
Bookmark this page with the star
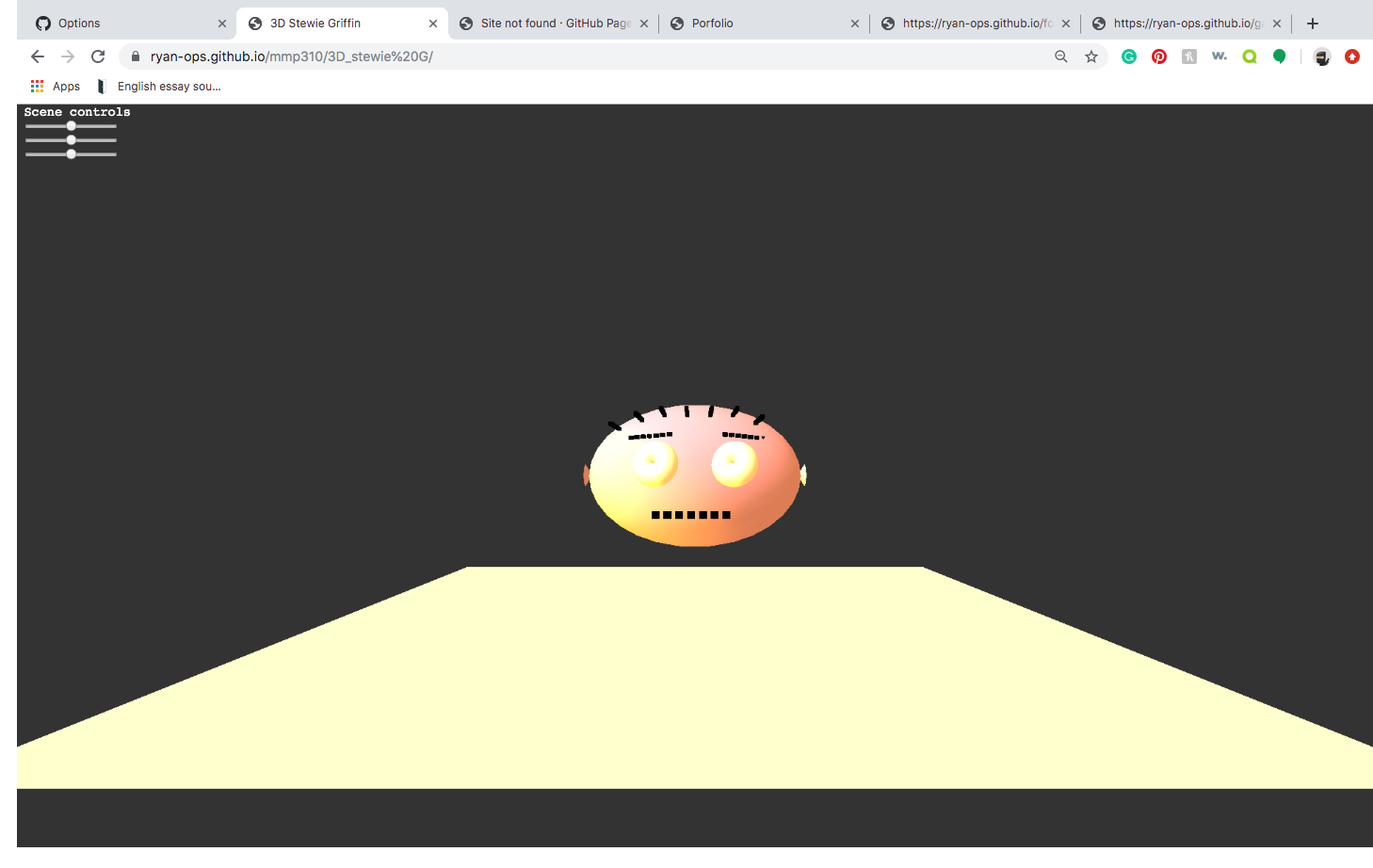1091,56
